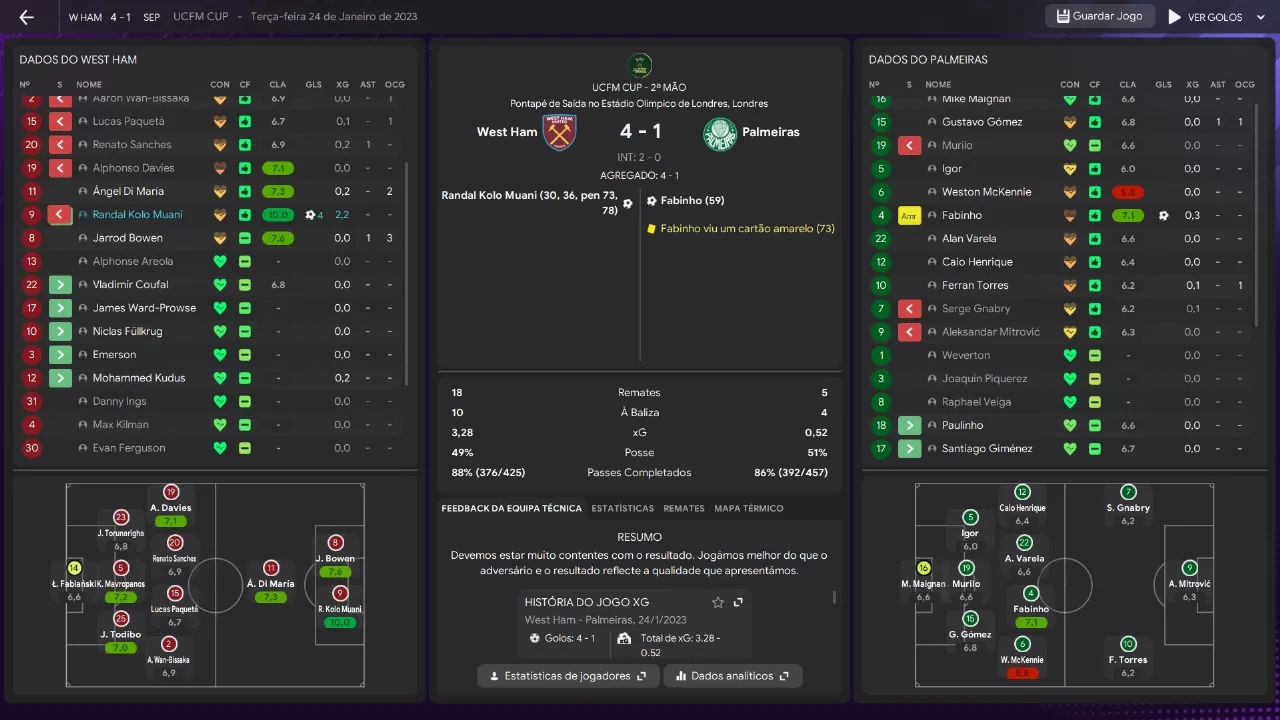Image resolution: width=1280 pixels, height=720 pixels.
Task: Click the West Ham player list scrollbar
Action: tap(406, 275)
